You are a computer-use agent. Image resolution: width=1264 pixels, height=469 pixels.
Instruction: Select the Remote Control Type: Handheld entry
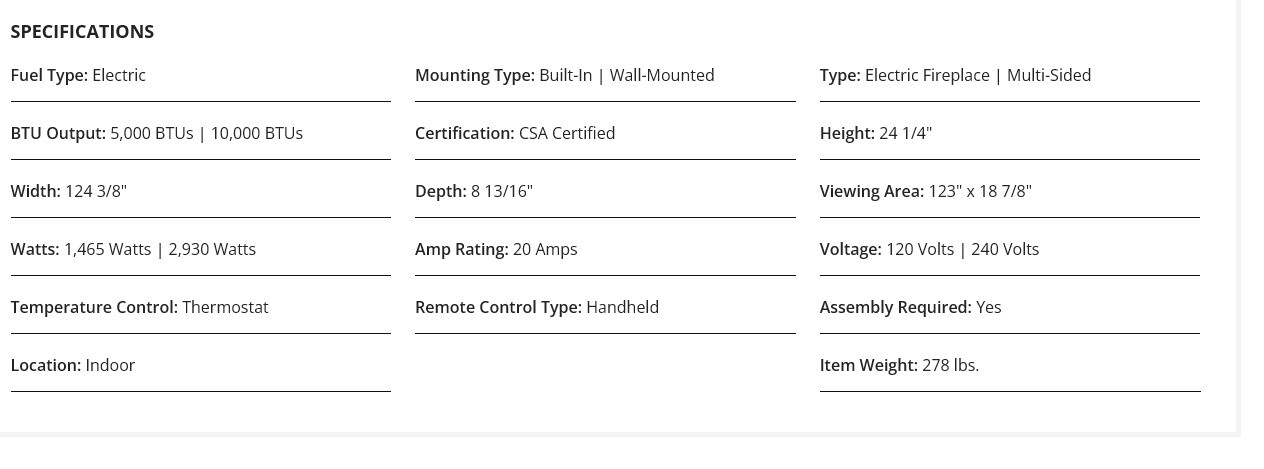pos(536,308)
